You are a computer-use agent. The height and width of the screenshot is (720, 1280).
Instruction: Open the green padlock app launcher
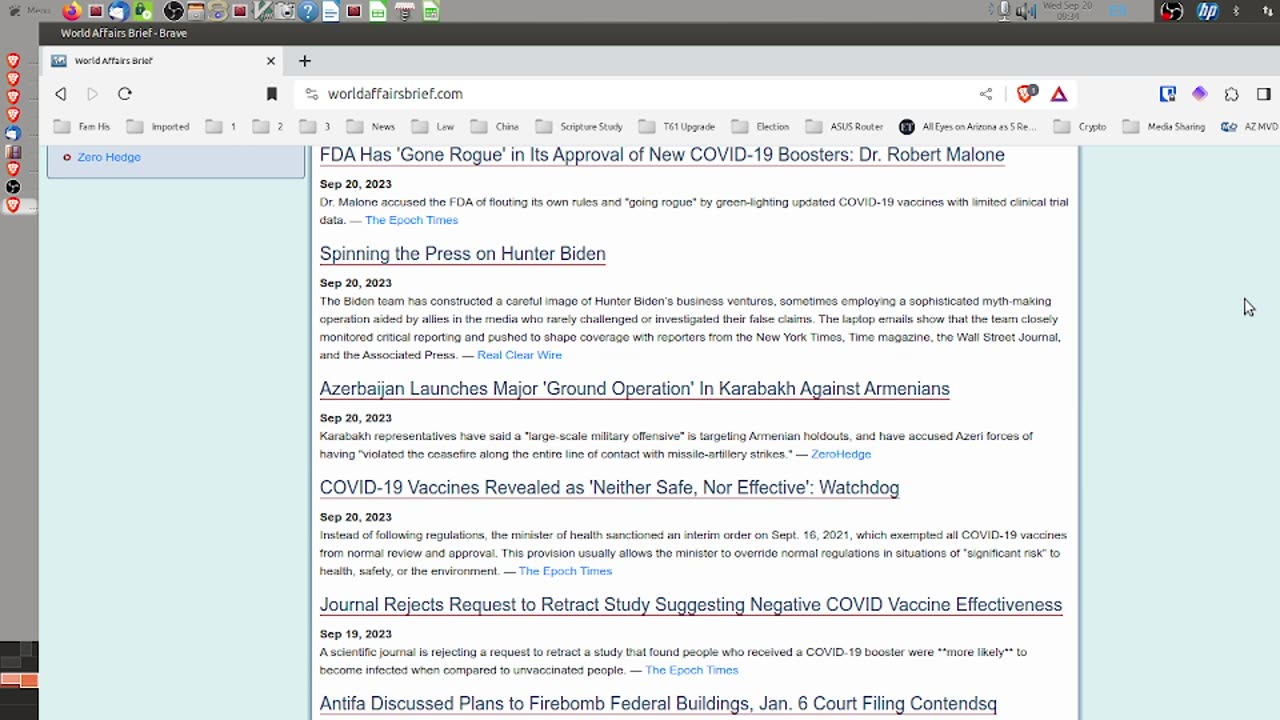tap(143, 11)
